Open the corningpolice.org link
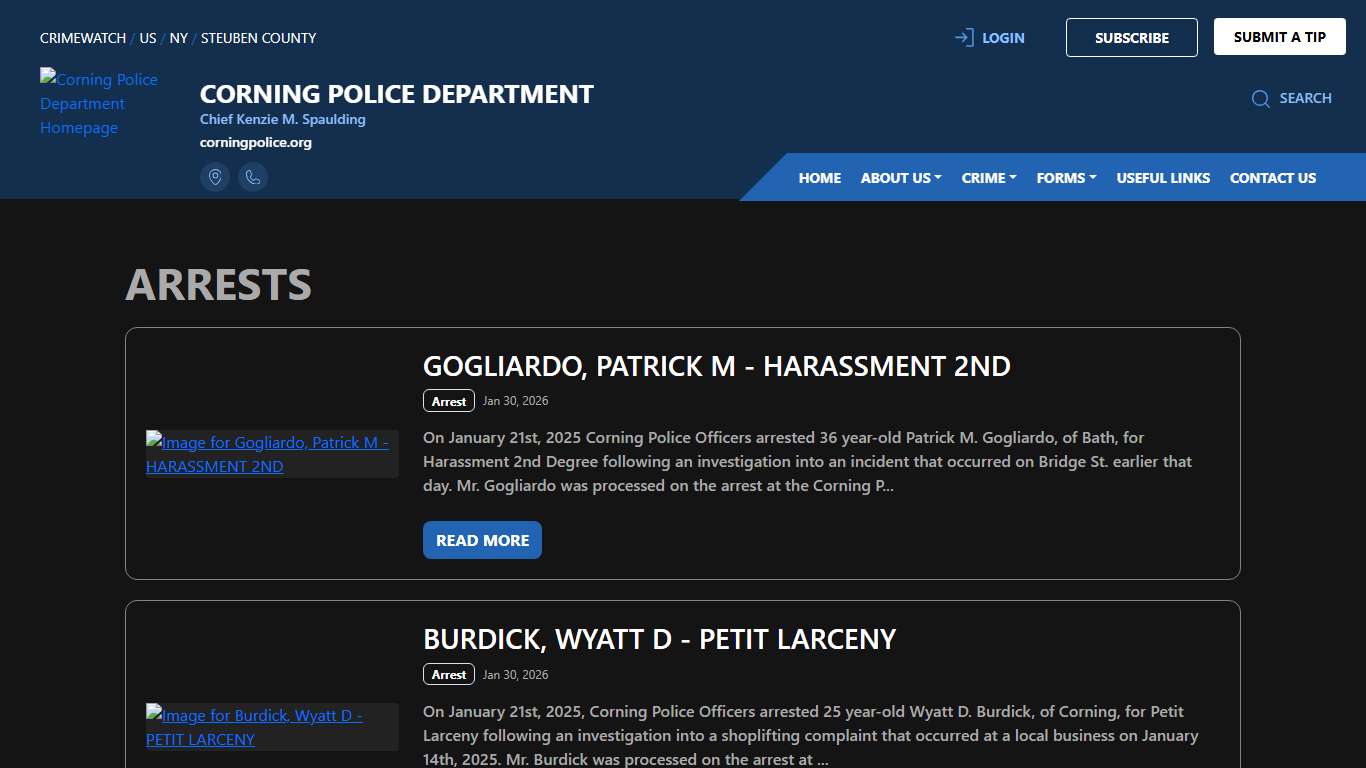 tap(255, 142)
